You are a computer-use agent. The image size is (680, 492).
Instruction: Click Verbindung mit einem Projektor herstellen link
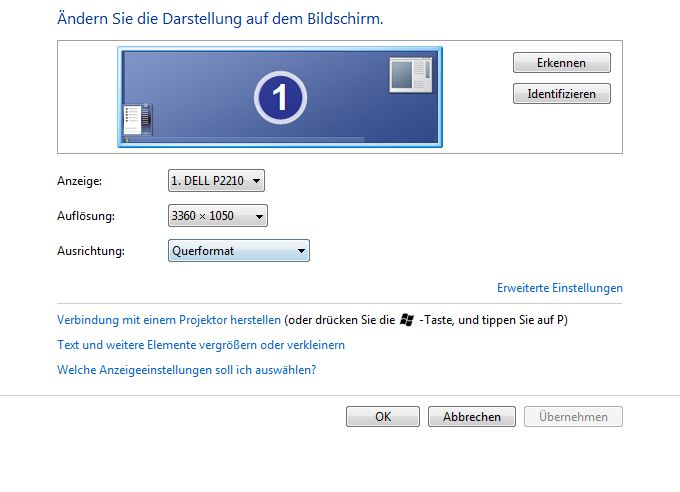[x=169, y=320]
